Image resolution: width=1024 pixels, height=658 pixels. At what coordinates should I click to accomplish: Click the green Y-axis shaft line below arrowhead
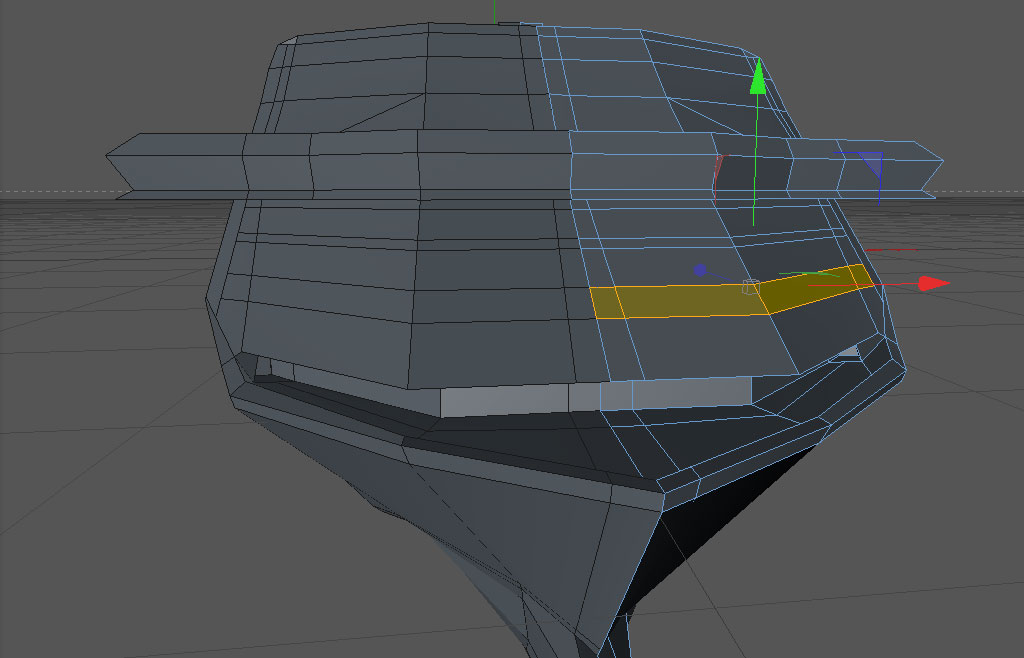[756, 160]
